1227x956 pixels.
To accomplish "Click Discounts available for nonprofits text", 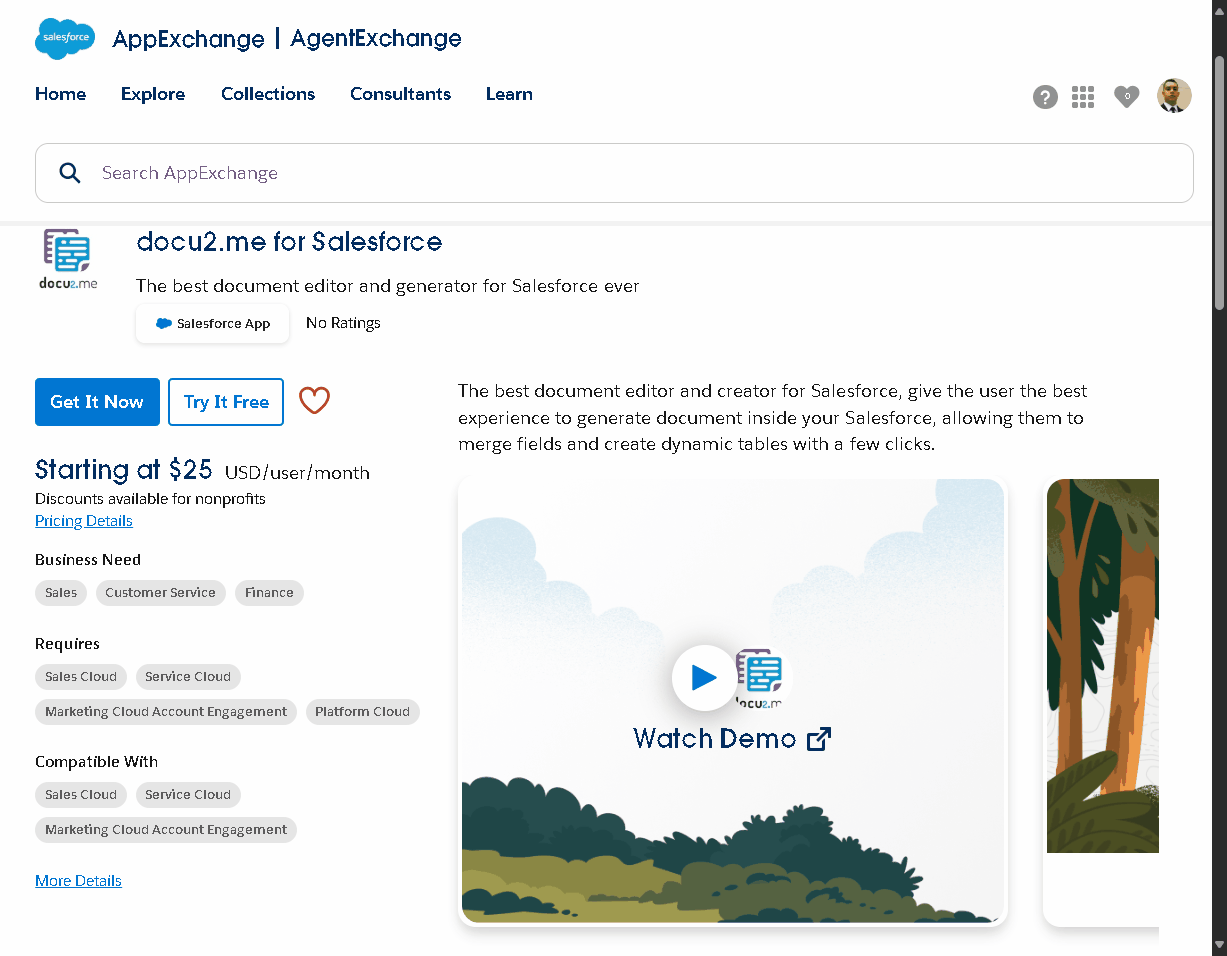I will point(150,499).
